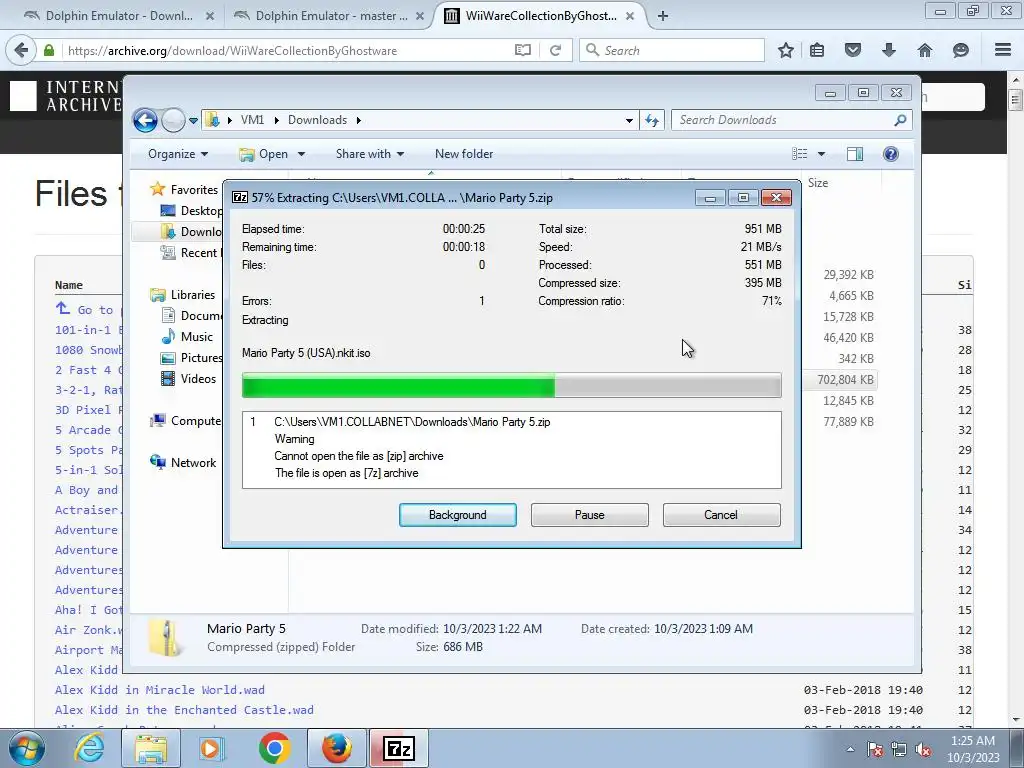Click the green lock site identity icon
Screen dimensions: 1024x768
pyautogui.click(x=49, y=50)
